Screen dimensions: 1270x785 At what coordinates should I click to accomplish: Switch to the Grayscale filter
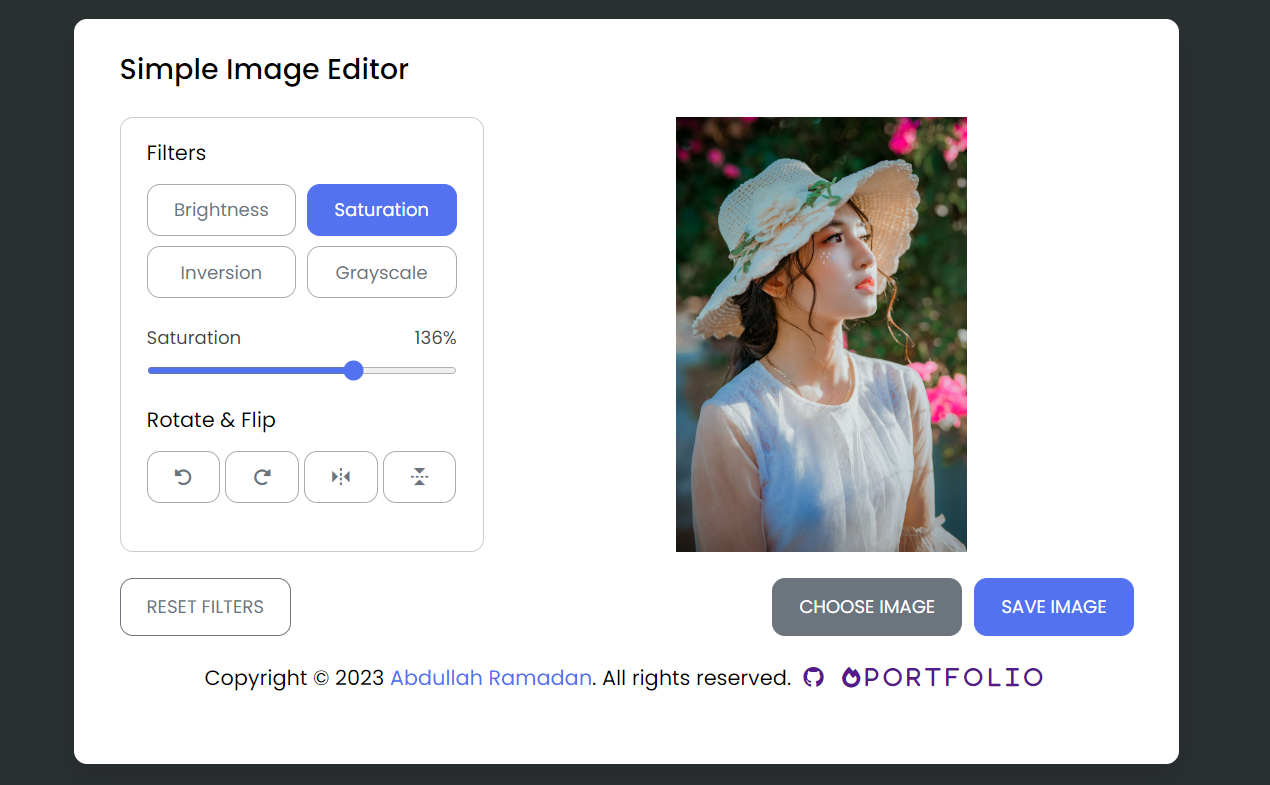(382, 272)
